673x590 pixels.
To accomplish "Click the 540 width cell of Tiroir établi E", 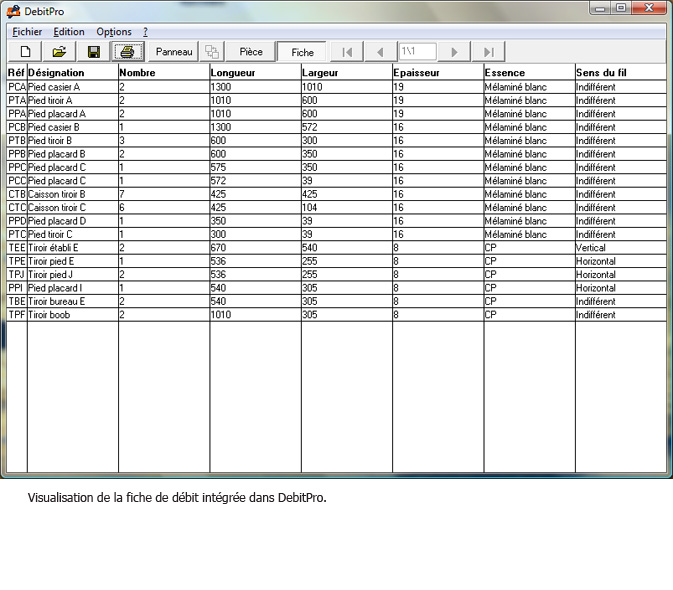I will [347, 248].
